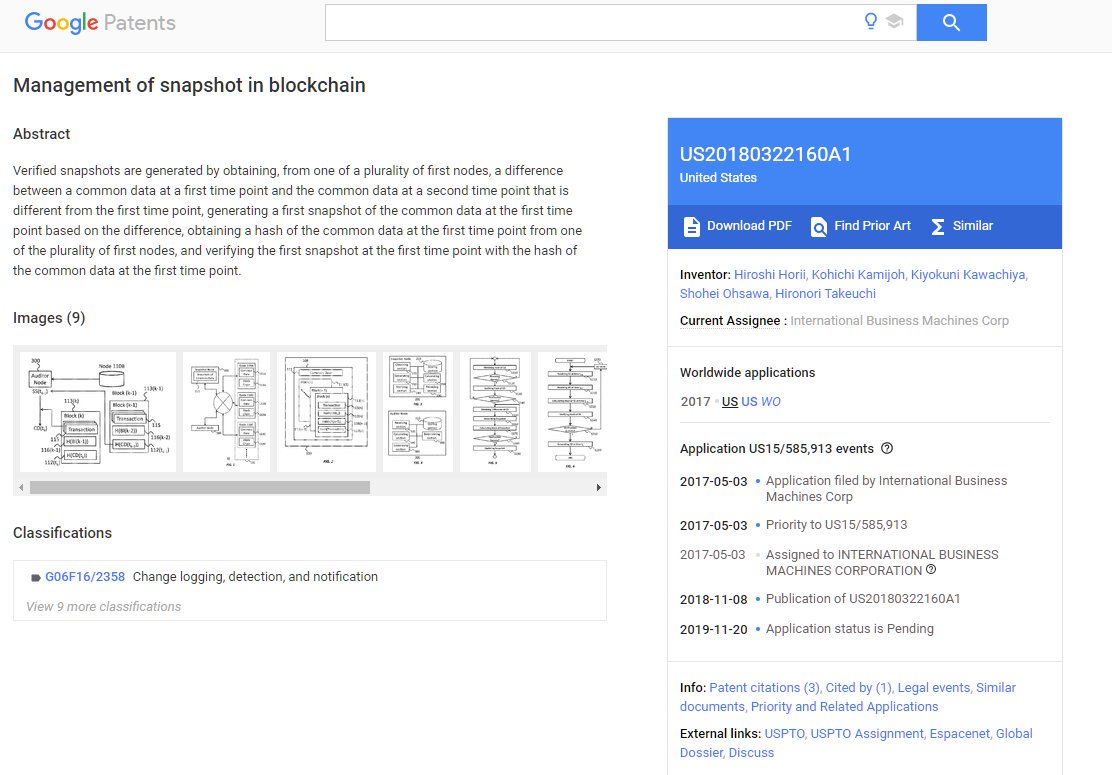Open Find Prior Art
The height and width of the screenshot is (775, 1112).
coord(872,225)
